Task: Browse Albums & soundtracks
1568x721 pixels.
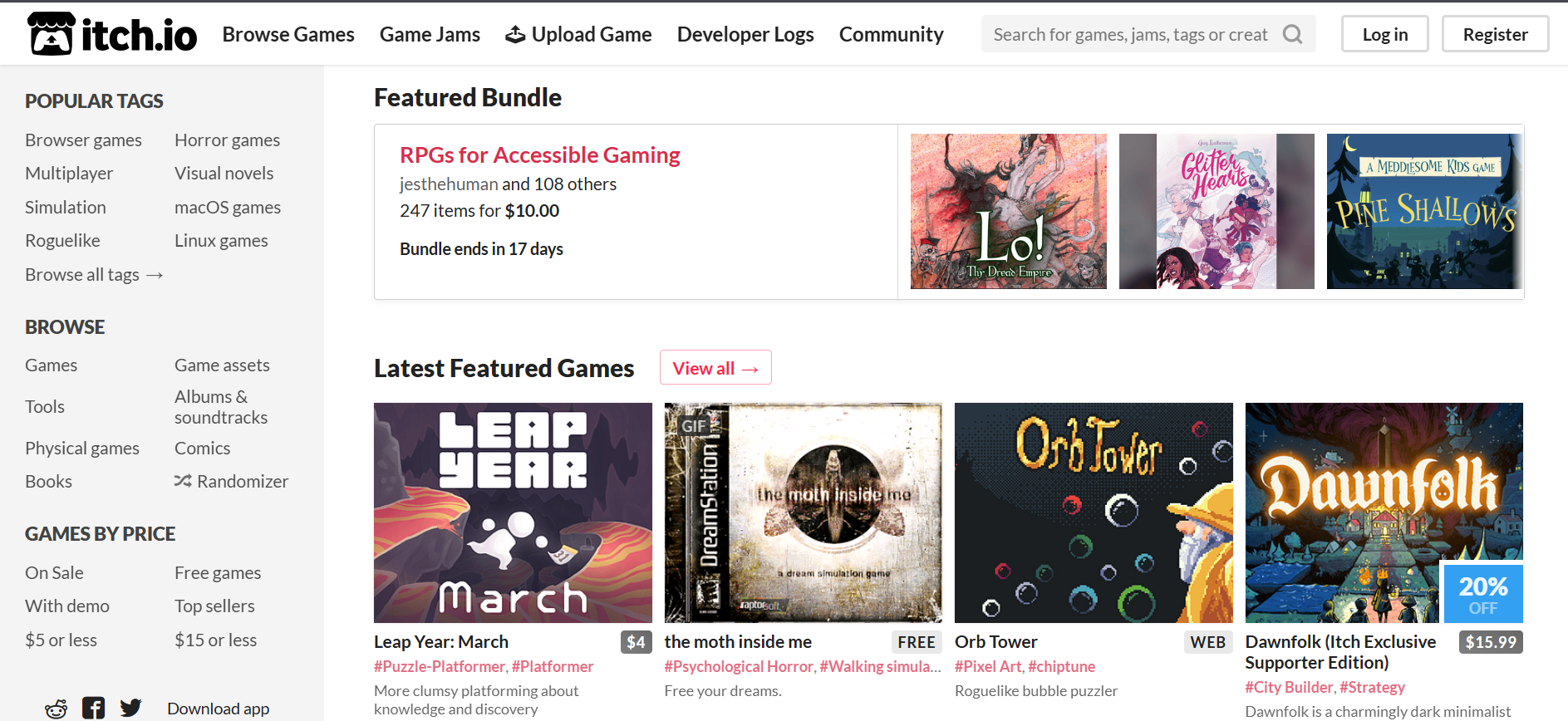Action: pos(221,407)
